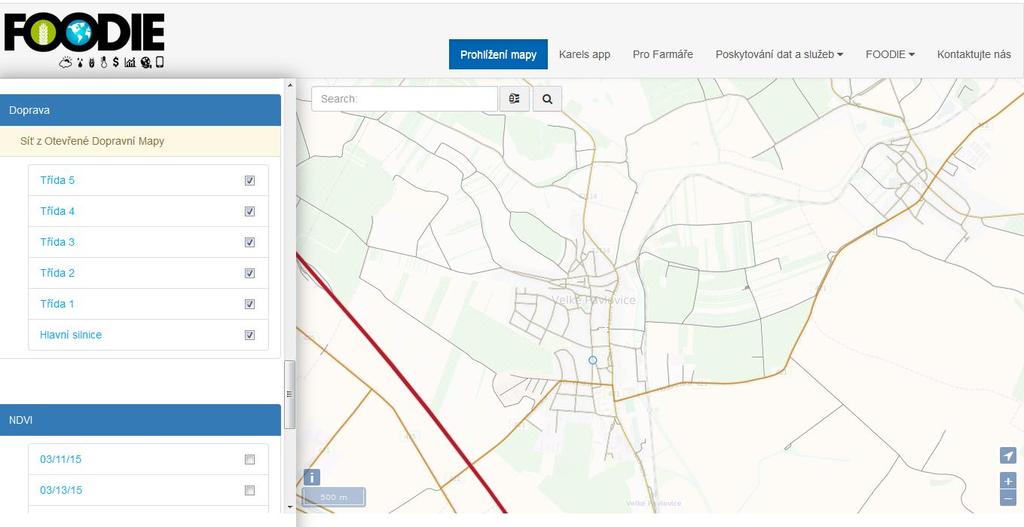
Task: Click the Třída 4 layer link
Action: pos(57,212)
